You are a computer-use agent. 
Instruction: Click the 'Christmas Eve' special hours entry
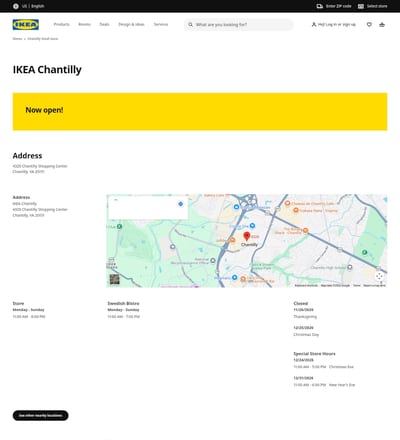[341, 367]
